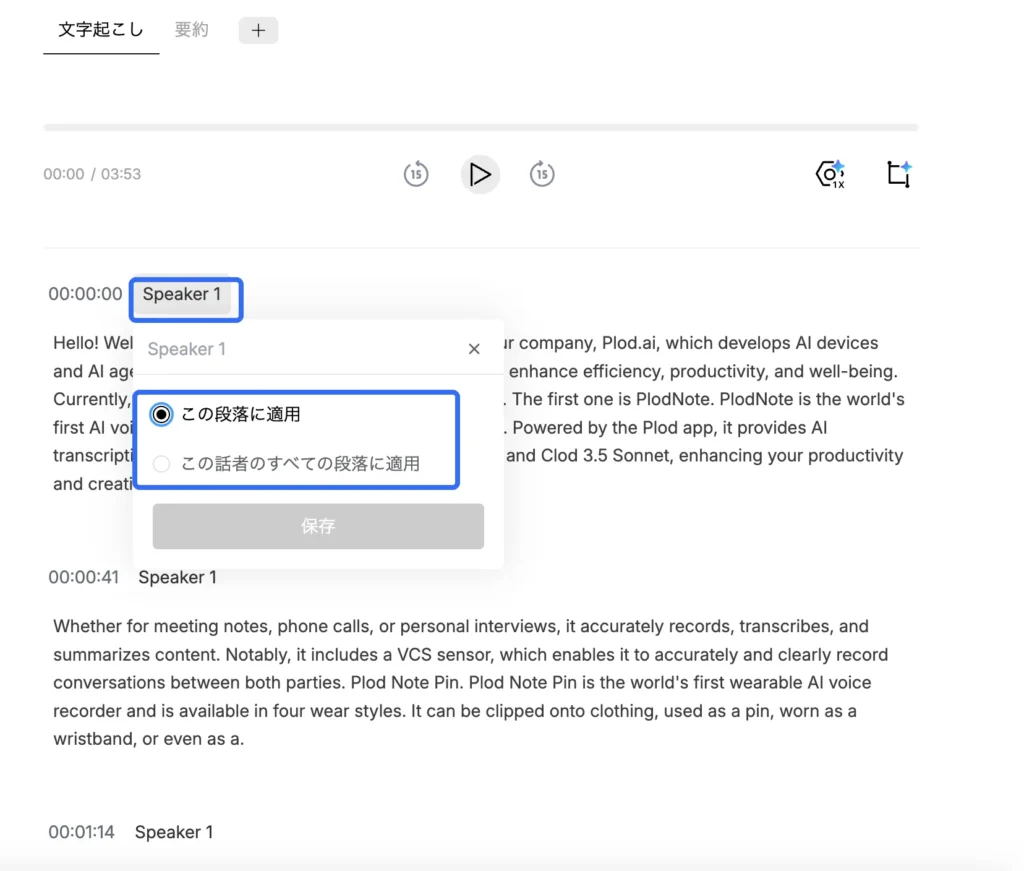1024x871 pixels.
Task: Jump to the 00:01:14 timestamp
Action: pos(81,832)
